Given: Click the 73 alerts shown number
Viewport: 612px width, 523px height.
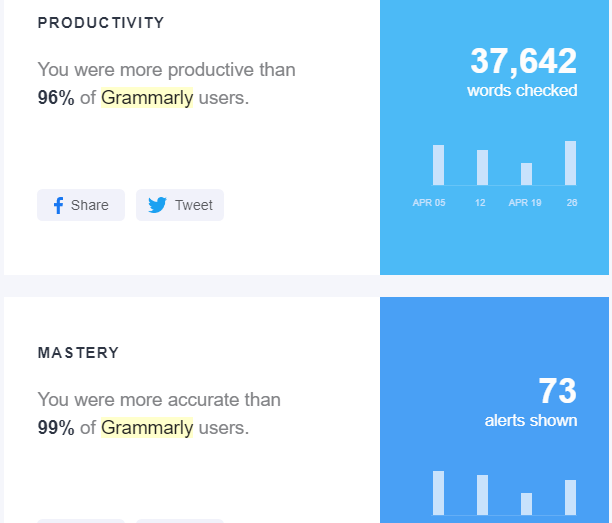Looking at the screenshot, I should coord(557,391).
